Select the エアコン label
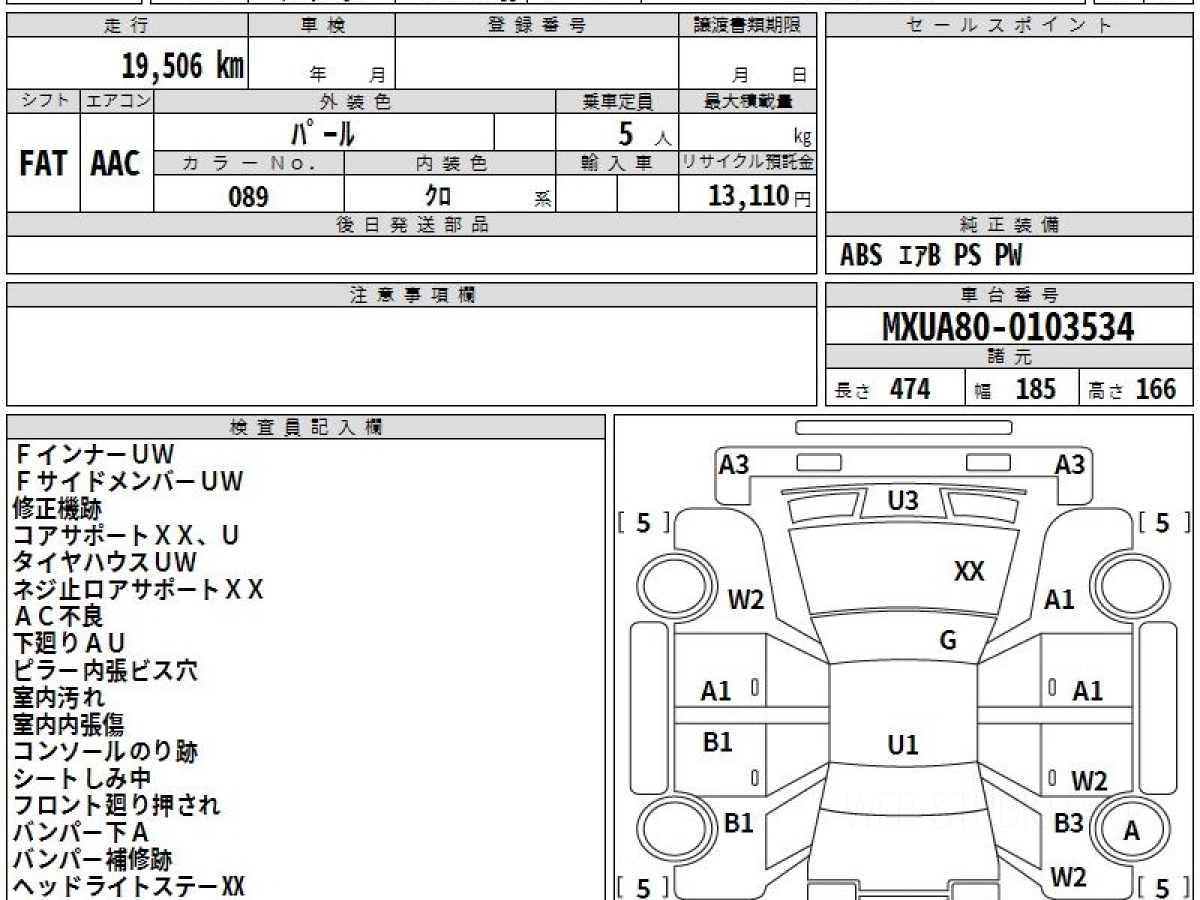This screenshot has width=1200, height=900. 117,101
